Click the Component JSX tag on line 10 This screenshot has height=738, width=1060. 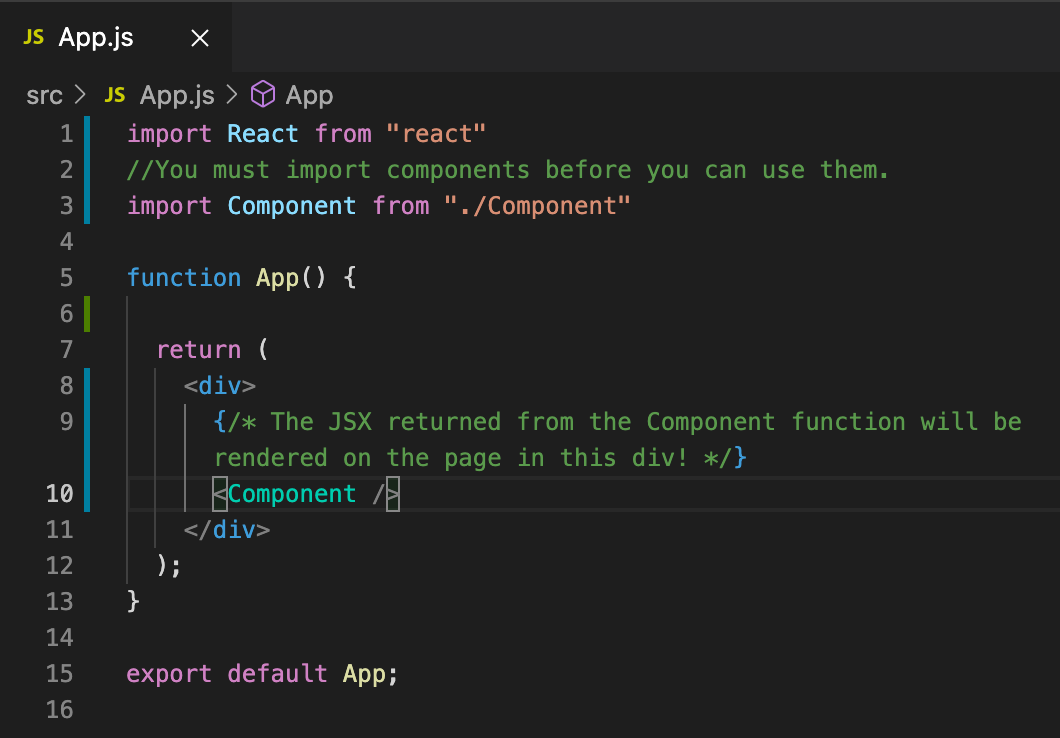coord(291,493)
